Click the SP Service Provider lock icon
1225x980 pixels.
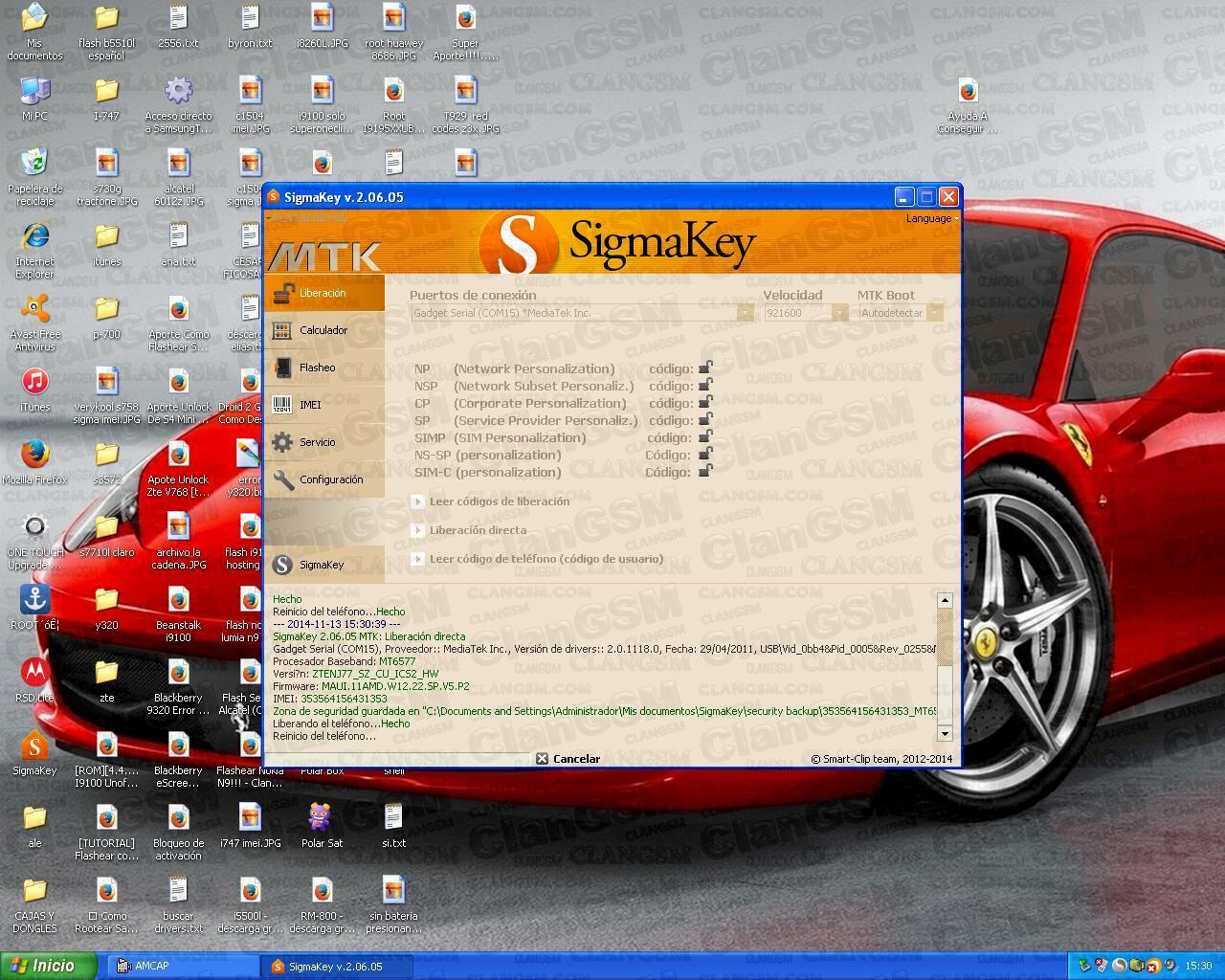click(705, 419)
